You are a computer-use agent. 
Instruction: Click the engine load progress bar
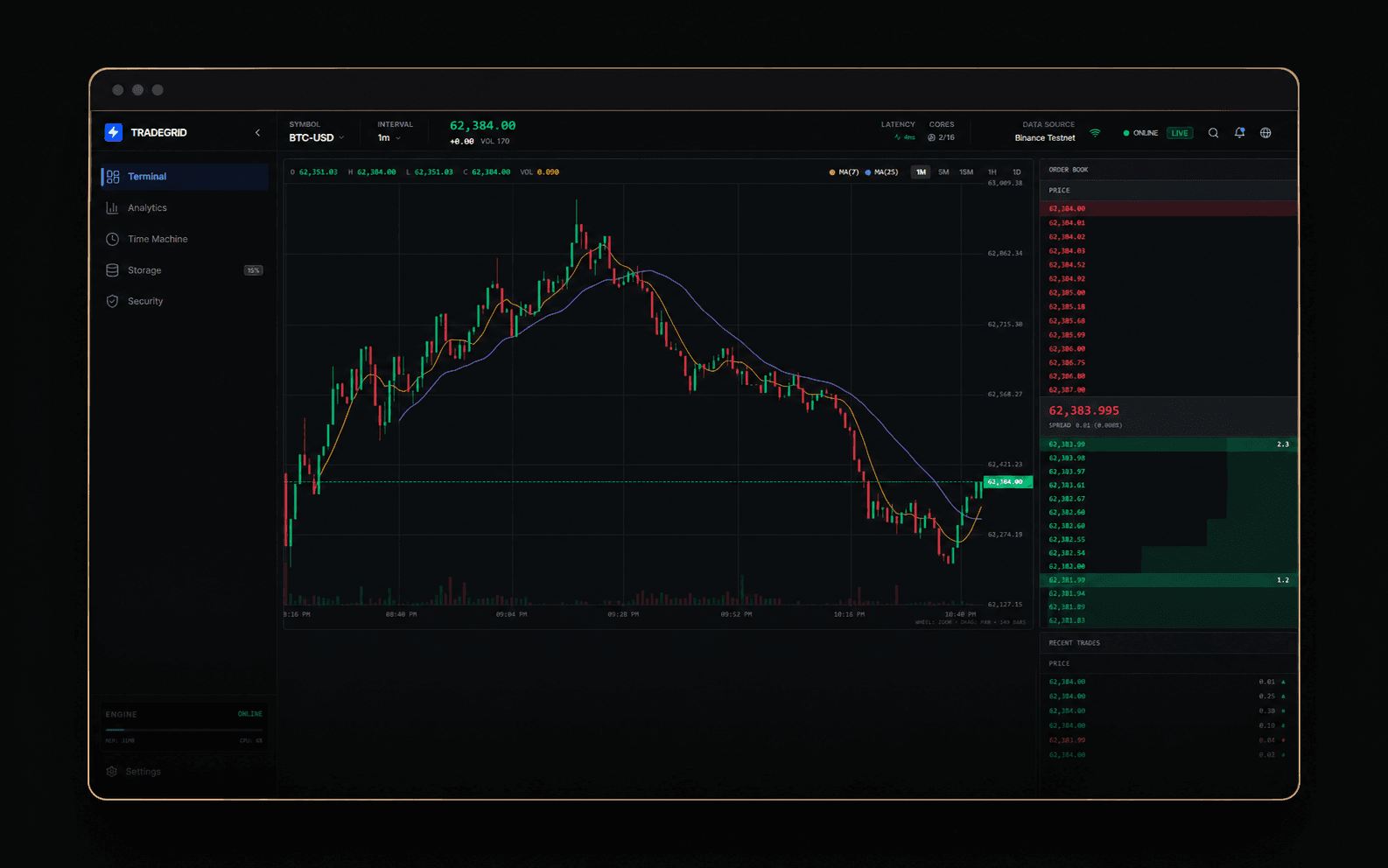[x=184, y=729]
